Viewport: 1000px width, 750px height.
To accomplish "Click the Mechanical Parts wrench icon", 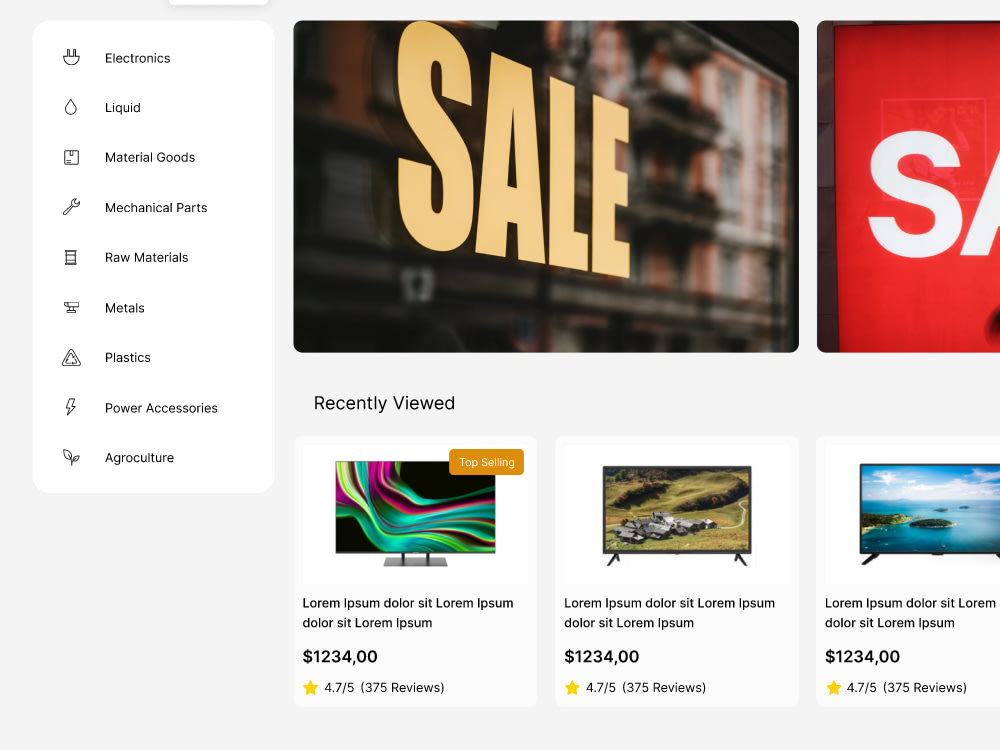I will click(71, 207).
